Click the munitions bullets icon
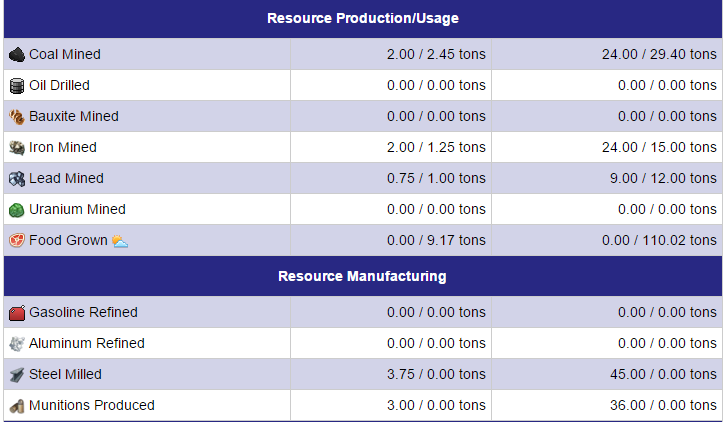723x422 pixels. 17,406
